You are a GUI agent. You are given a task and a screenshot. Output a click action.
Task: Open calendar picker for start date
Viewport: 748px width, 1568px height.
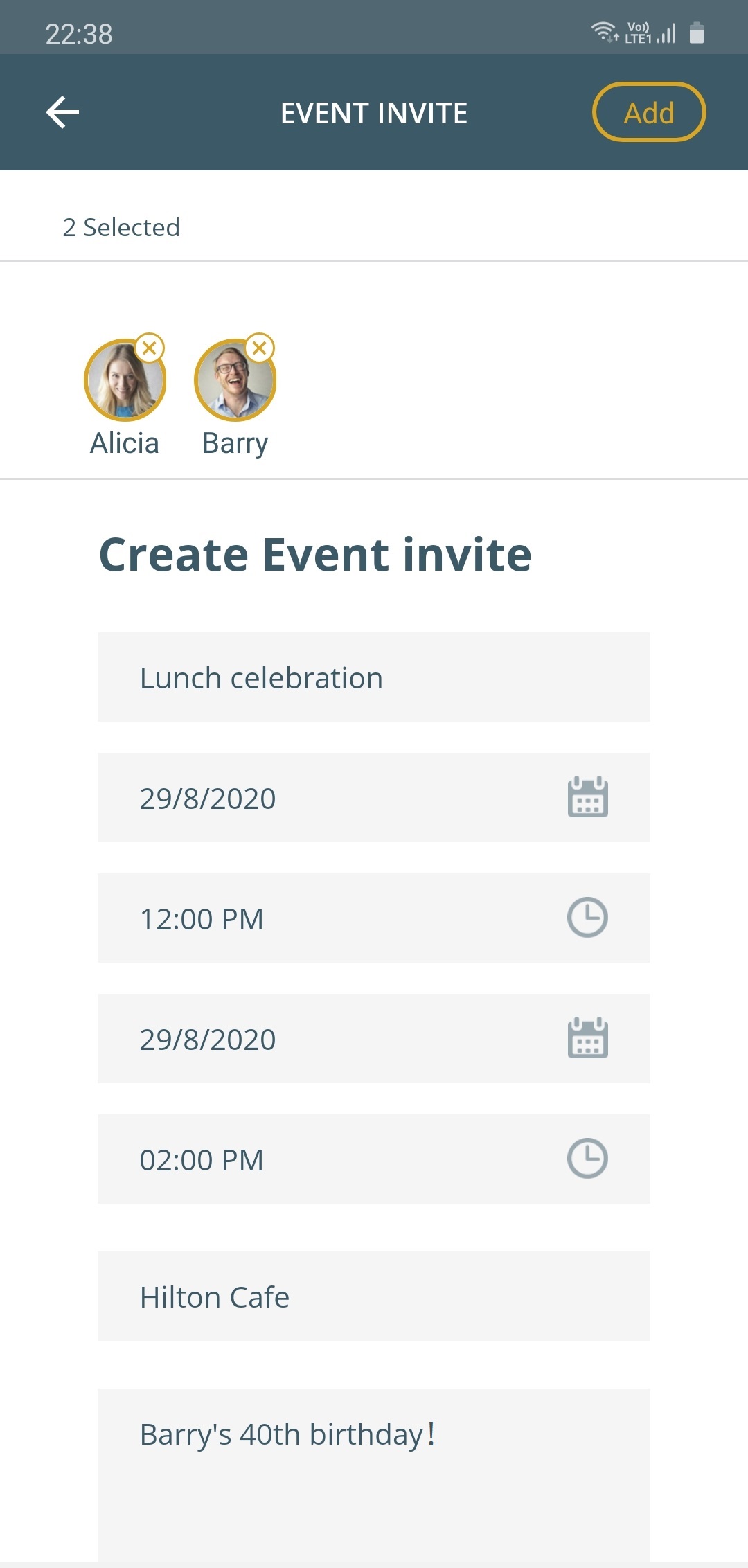587,797
